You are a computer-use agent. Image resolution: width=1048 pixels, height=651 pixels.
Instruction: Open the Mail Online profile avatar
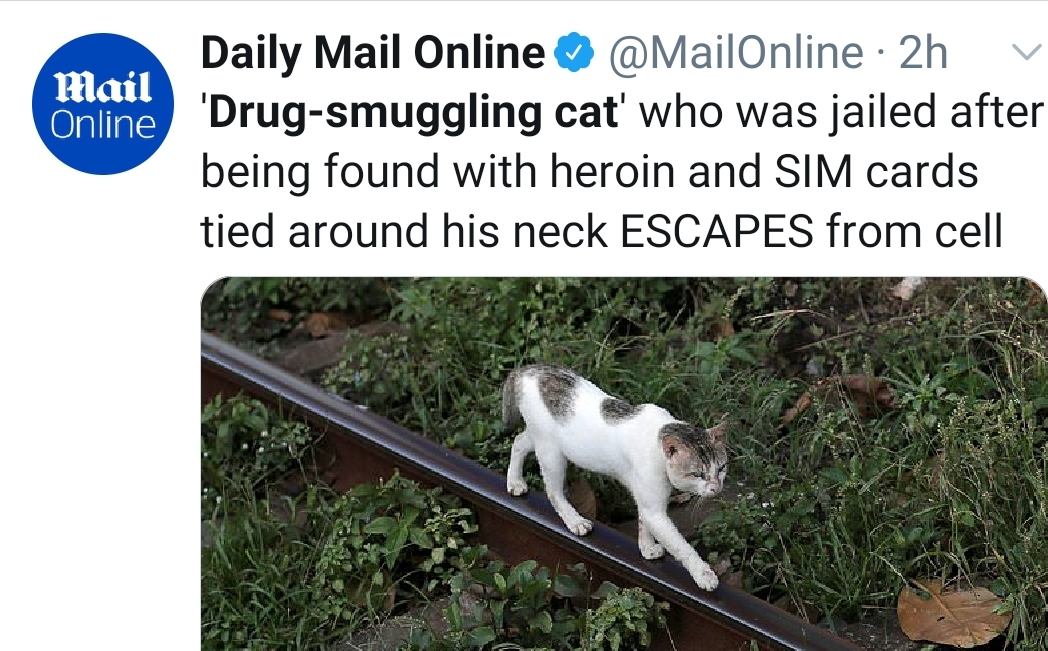coord(103,104)
